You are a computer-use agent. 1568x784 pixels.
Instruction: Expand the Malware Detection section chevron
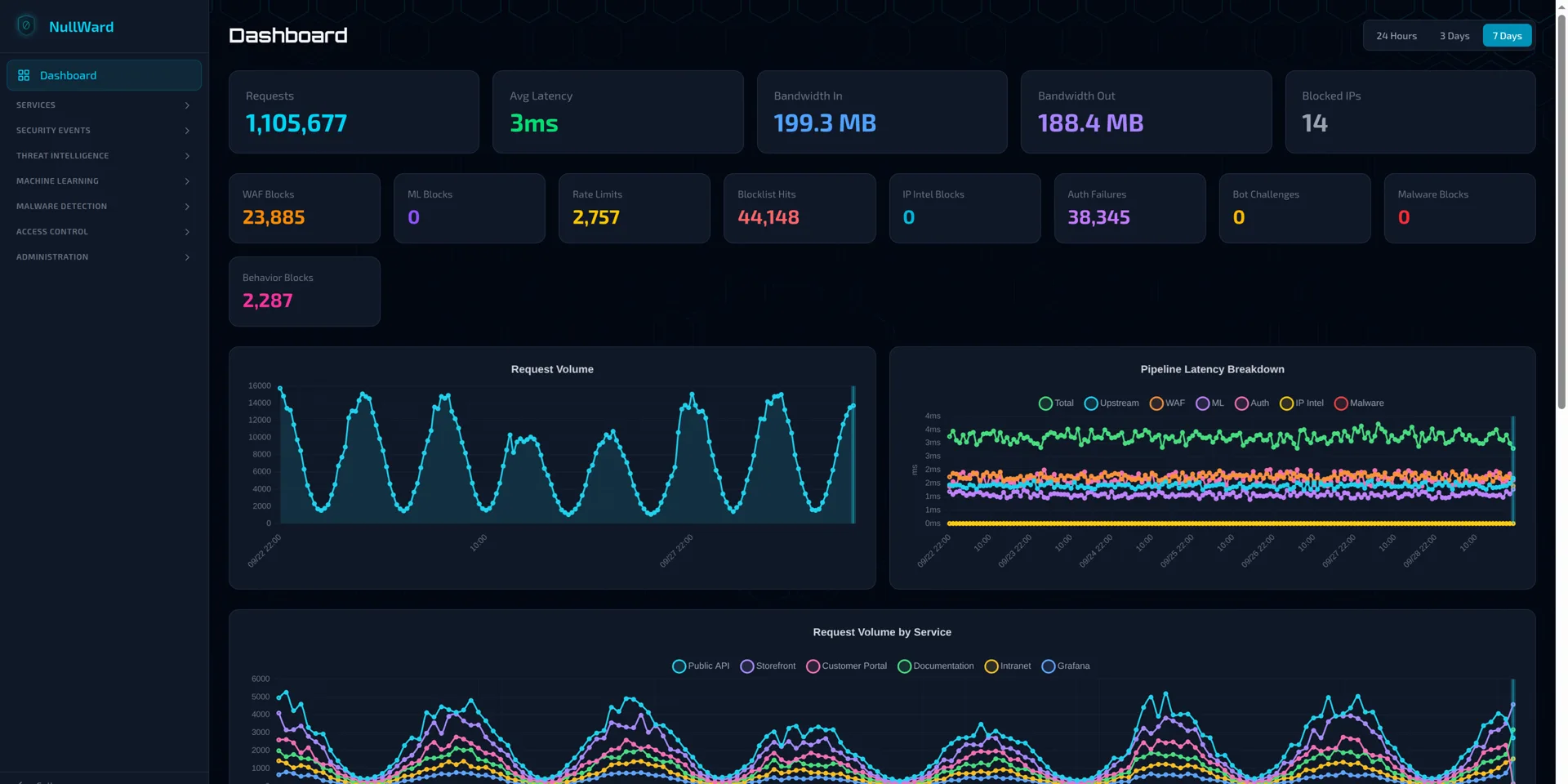click(187, 207)
